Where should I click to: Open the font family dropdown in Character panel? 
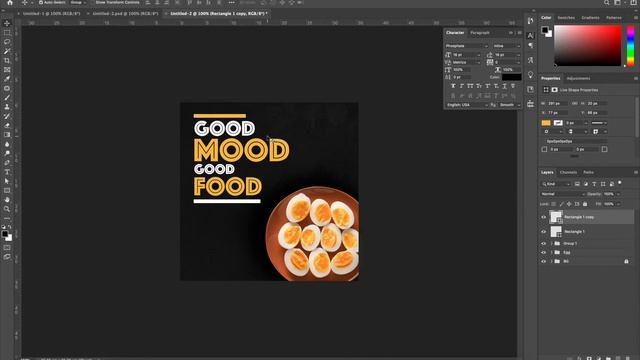pyautogui.click(x=466, y=46)
